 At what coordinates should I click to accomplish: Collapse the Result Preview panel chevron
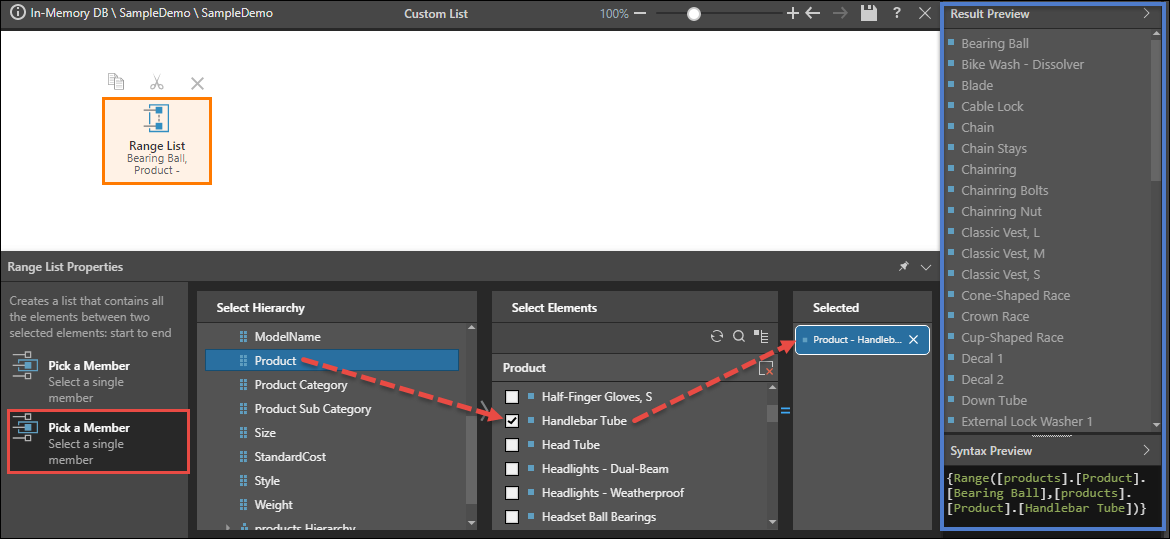(1146, 14)
